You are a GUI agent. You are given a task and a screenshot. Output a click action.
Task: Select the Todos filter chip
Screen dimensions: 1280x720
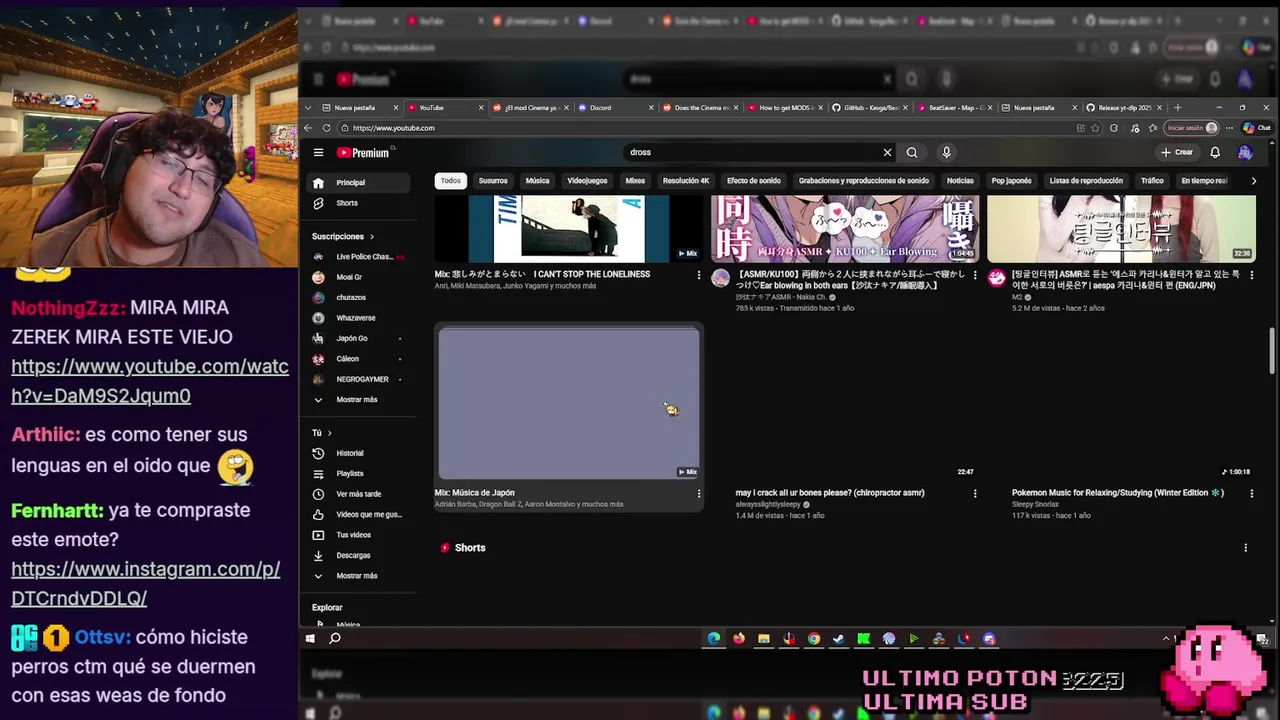pos(451,181)
